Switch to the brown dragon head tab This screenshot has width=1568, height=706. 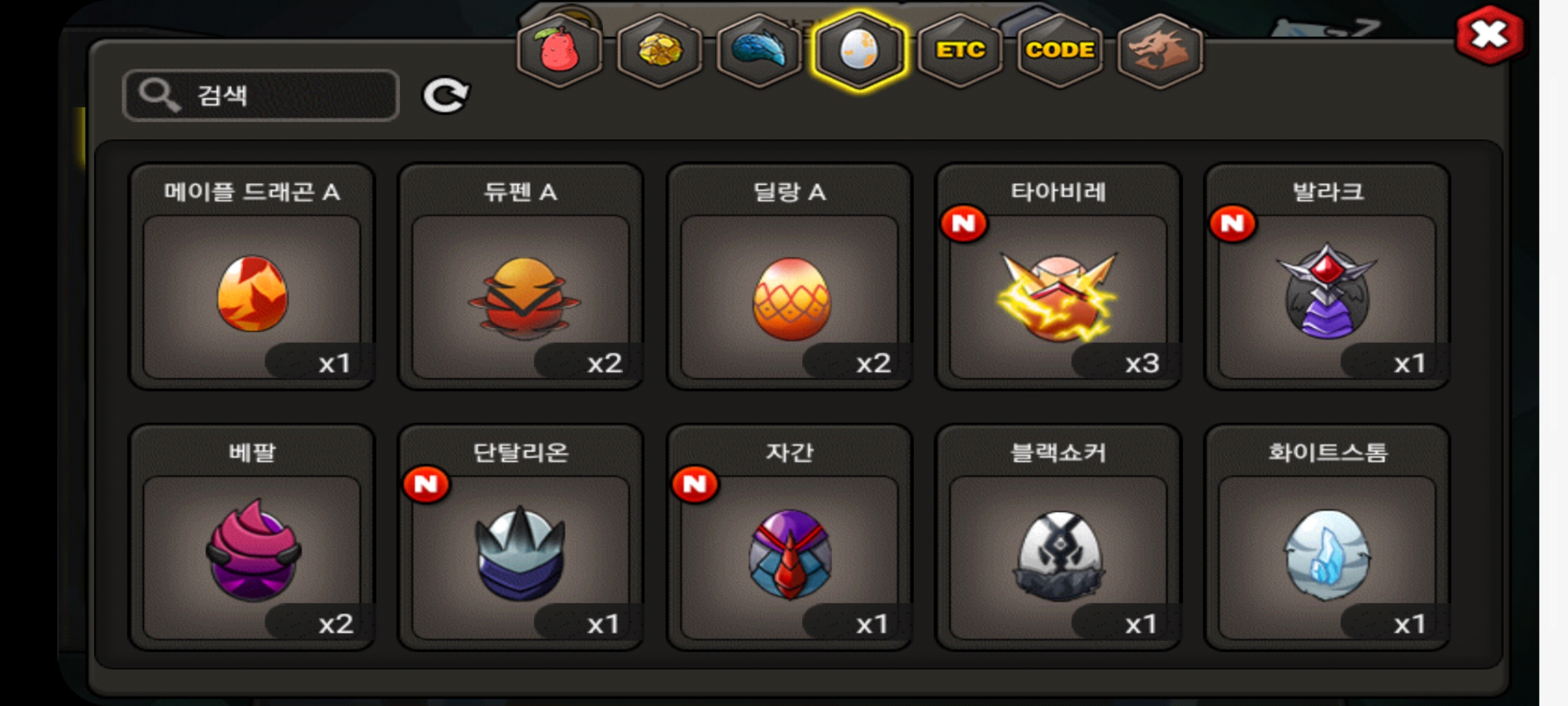(x=1160, y=50)
